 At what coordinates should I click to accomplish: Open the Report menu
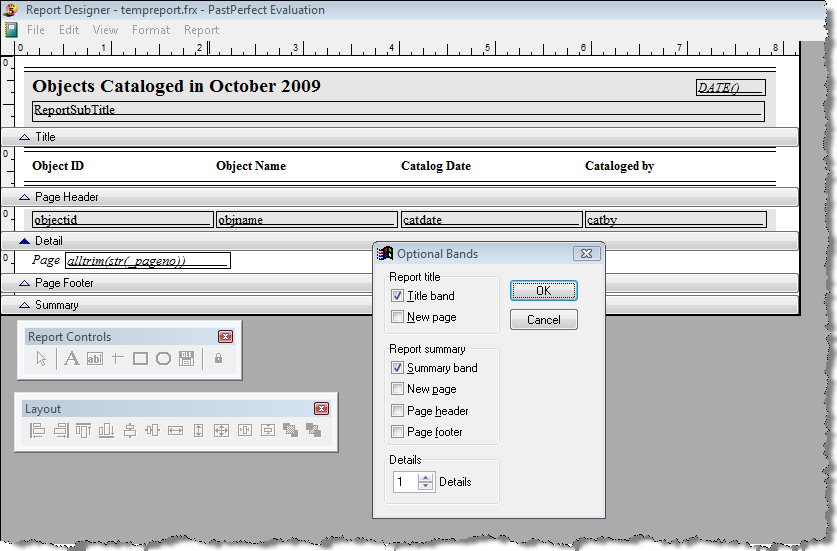pyautogui.click(x=201, y=30)
